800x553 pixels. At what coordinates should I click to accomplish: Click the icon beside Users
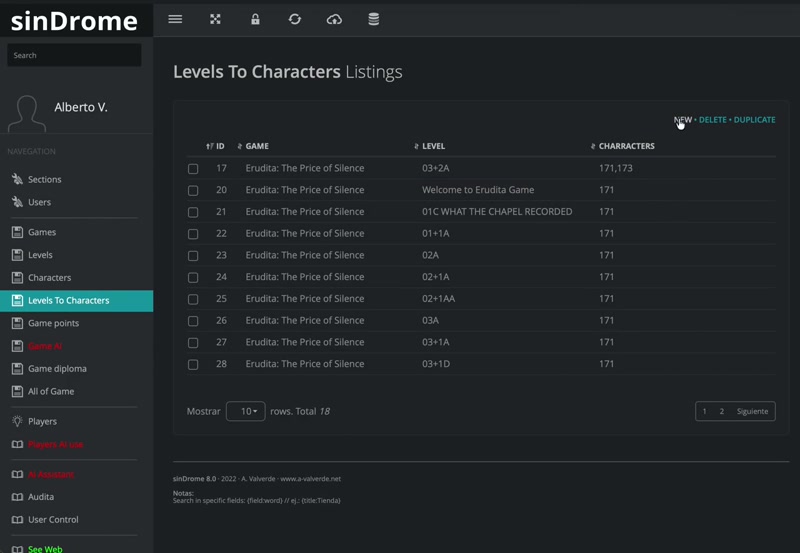click(17, 202)
